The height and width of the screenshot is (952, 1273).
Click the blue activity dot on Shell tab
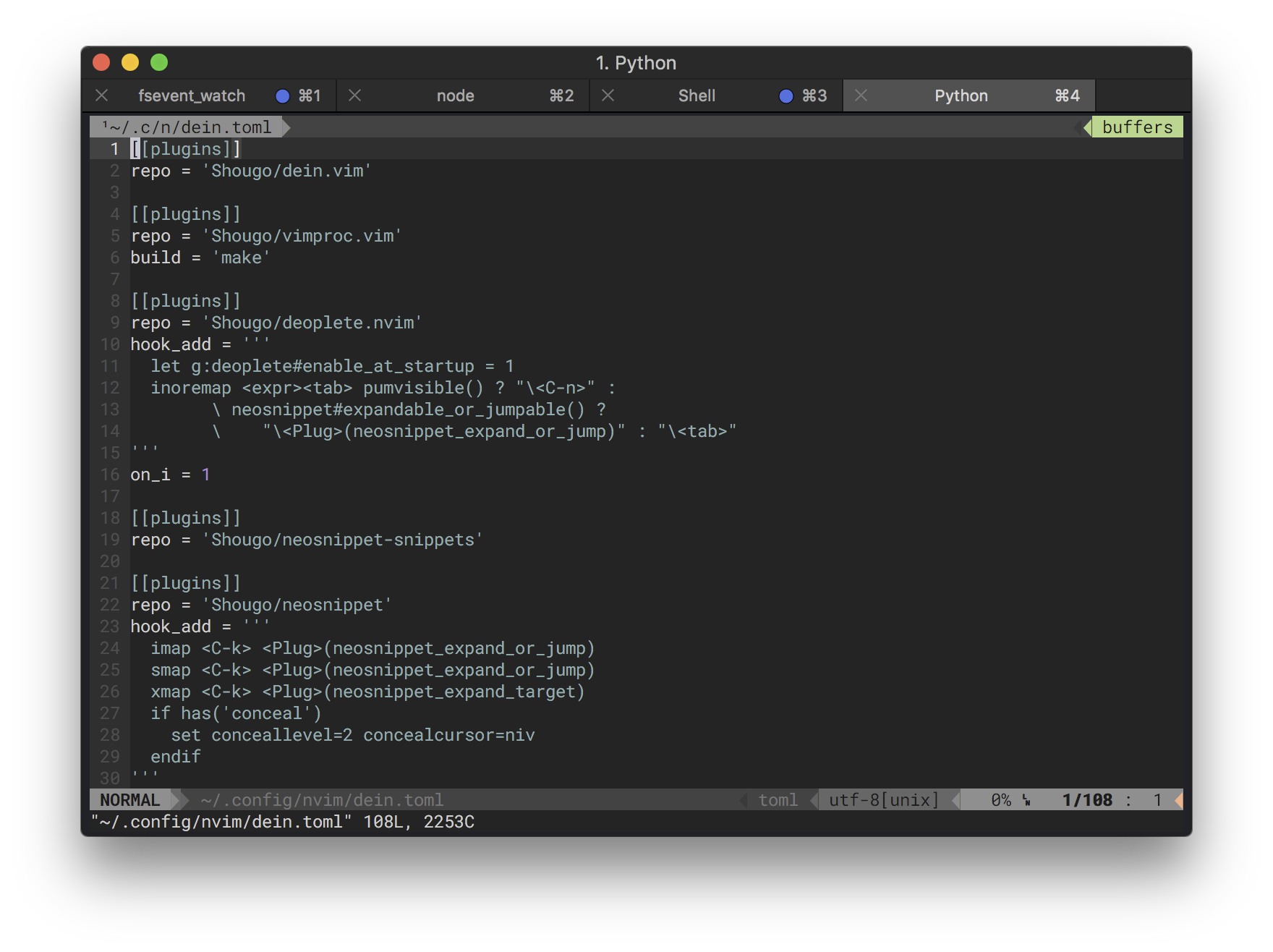pos(786,96)
